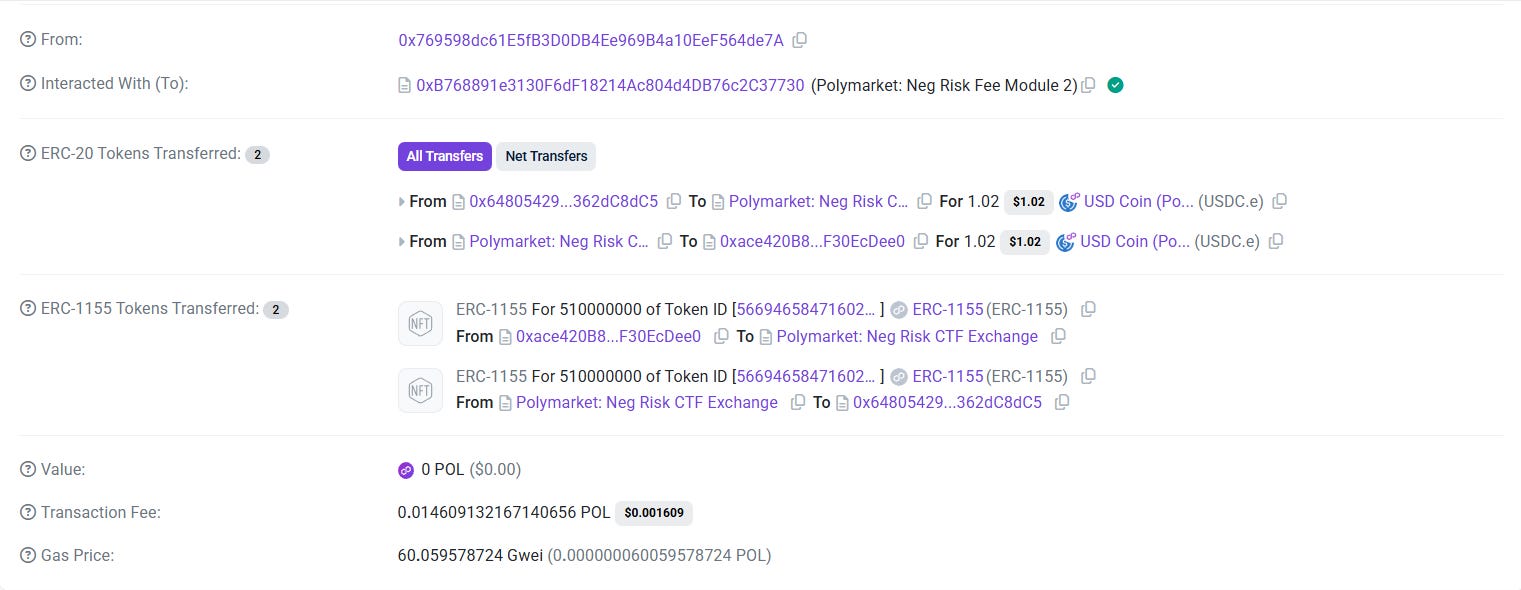Open Polymarket: Neg Risk CTF Exchange recipient link
Screen dimensions: 1521x590
pyautogui.click(x=907, y=337)
